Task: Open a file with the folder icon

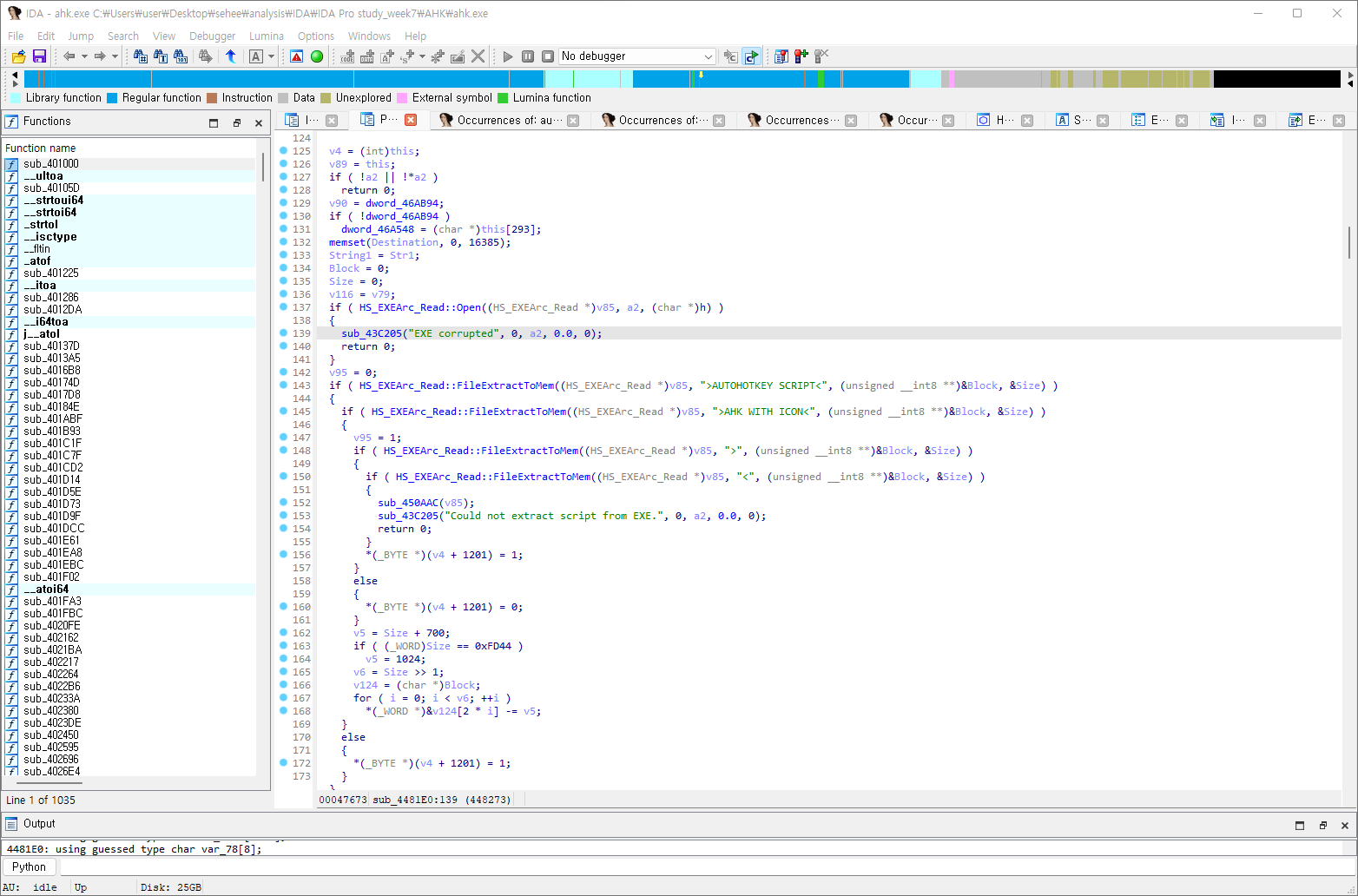Action: [x=18, y=56]
